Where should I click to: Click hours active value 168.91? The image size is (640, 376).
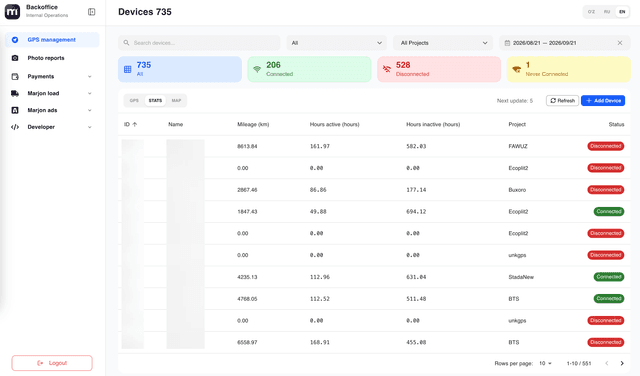tap(320, 343)
